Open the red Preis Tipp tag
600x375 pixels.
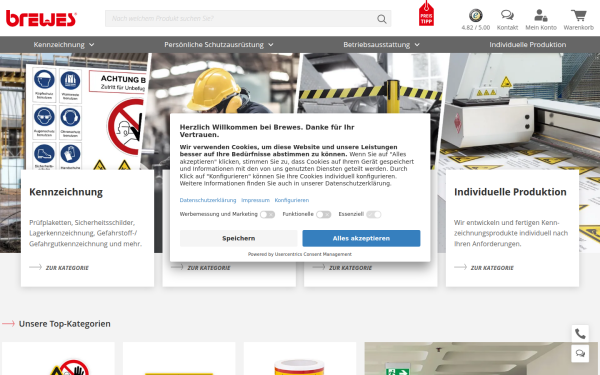tap(426, 13)
